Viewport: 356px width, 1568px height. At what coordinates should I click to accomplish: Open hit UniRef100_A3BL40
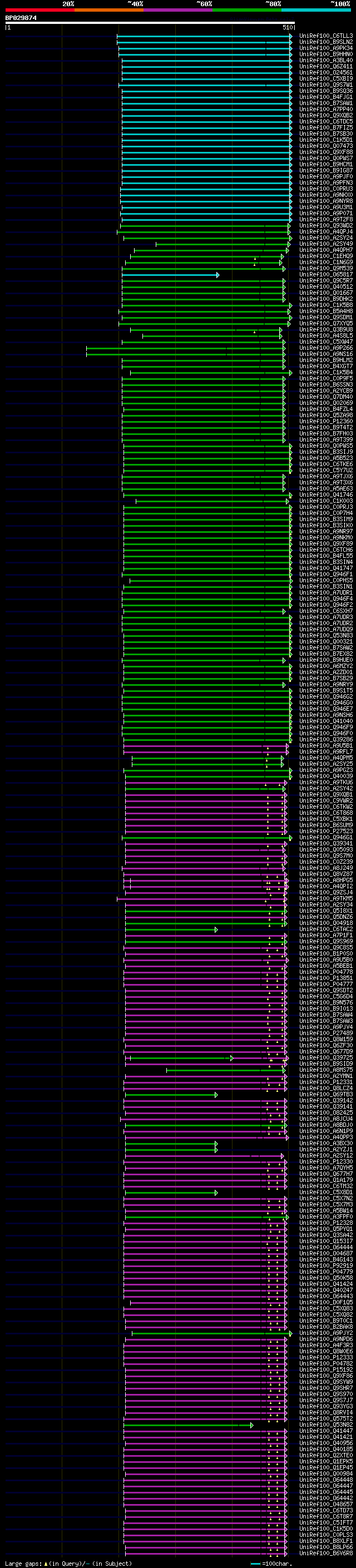pyautogui.click(x=325, y=60)
